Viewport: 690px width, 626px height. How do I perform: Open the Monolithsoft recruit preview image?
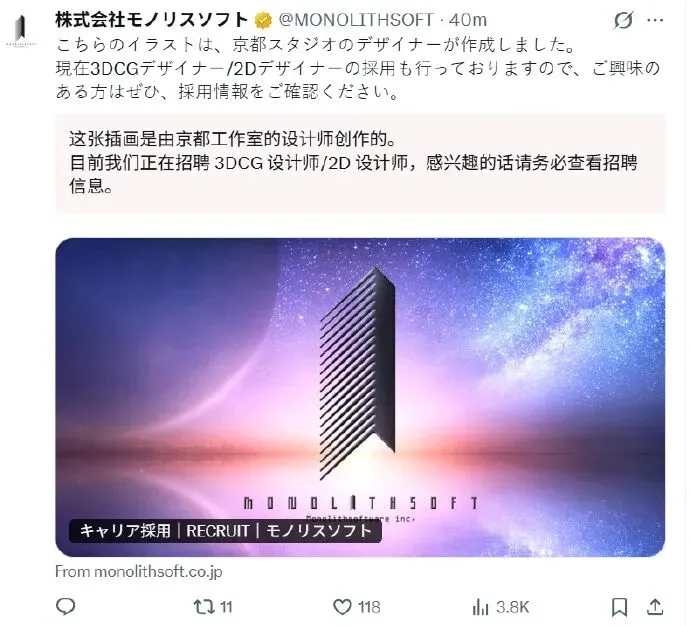pos(360,397)
